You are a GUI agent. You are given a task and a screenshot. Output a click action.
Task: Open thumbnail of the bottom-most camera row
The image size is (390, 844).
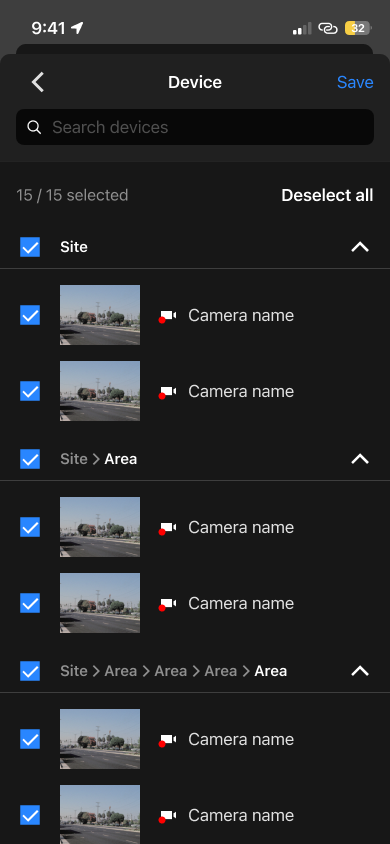click(100, 814)
